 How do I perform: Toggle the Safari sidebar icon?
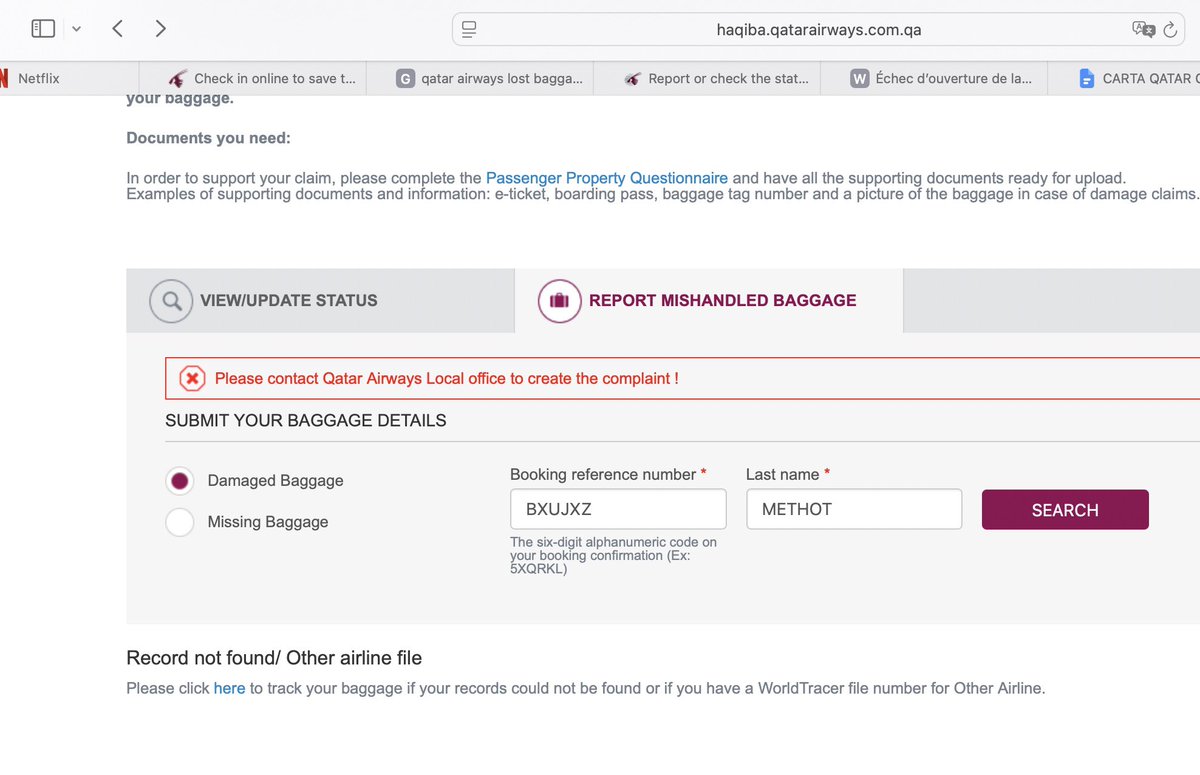click(x=43, y=29)
